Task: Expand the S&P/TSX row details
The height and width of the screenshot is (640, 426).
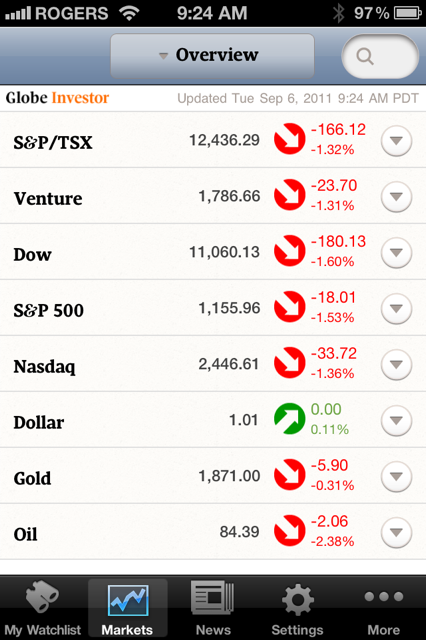Action: pyautogui.click(x=396, y=140)
